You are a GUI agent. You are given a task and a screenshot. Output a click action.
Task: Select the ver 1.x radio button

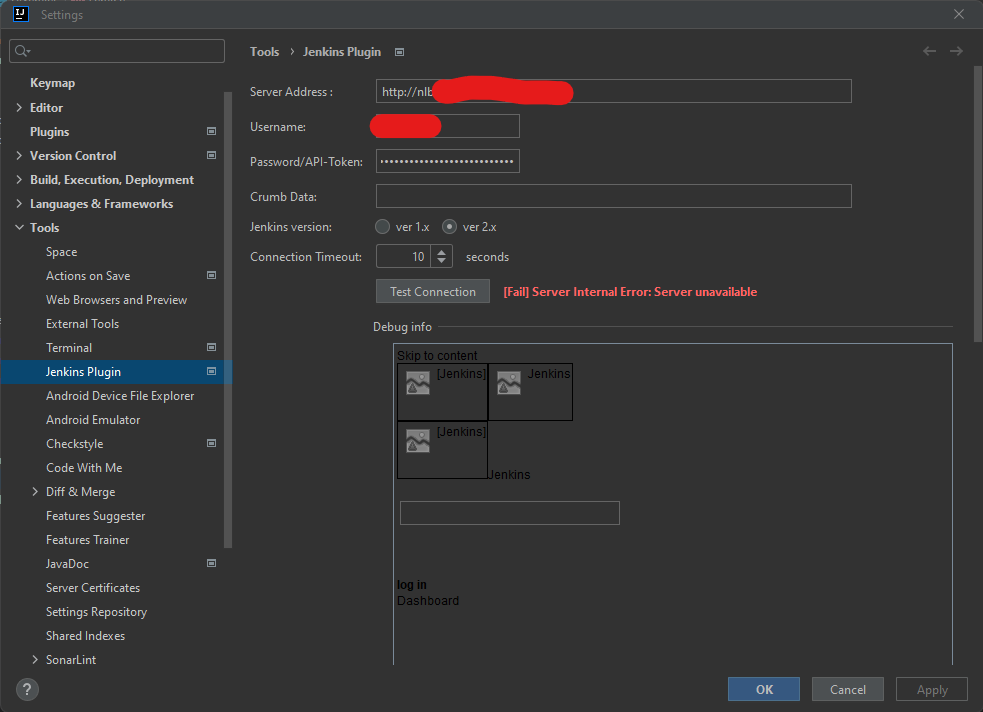click(x=381, y=226)
